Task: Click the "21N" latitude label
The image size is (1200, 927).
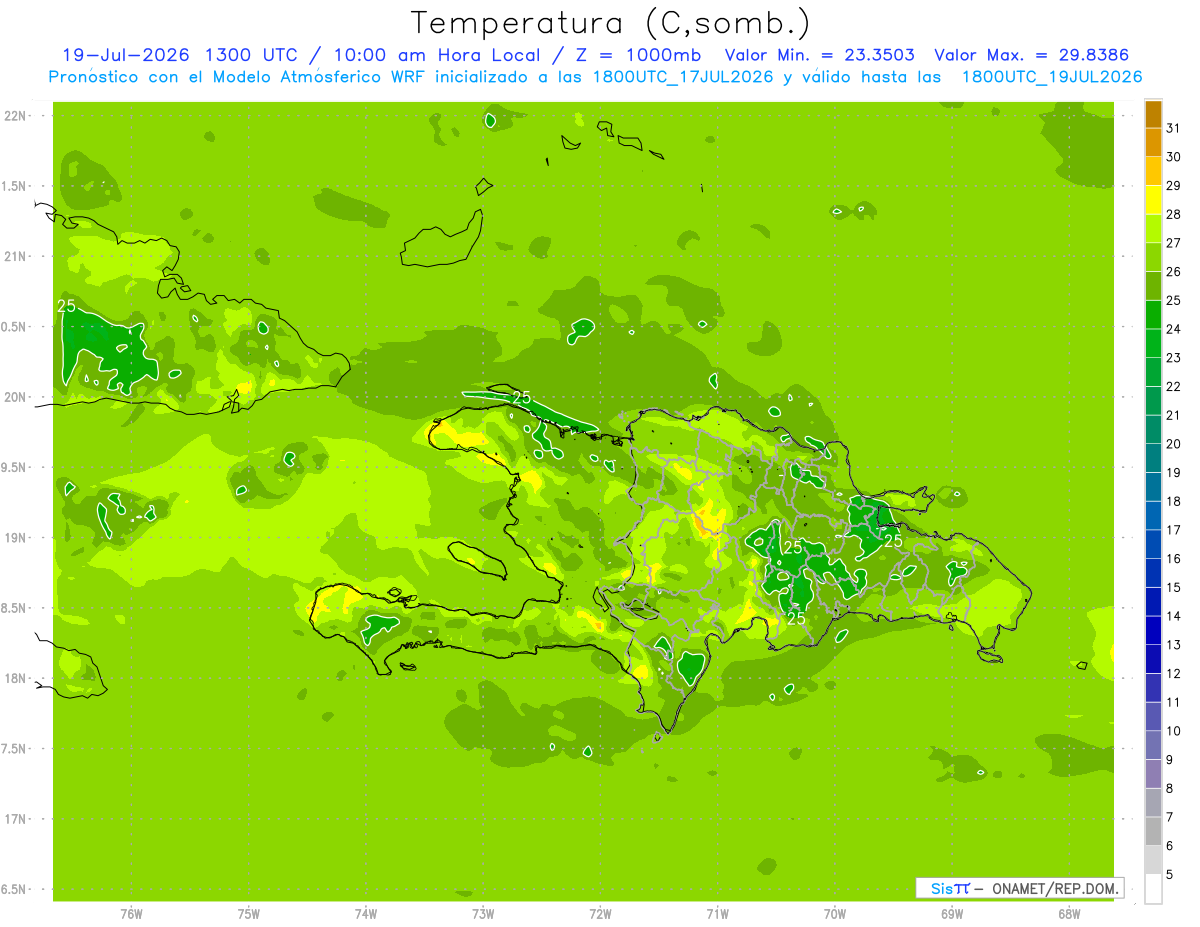Action: [x=15, y=257]
